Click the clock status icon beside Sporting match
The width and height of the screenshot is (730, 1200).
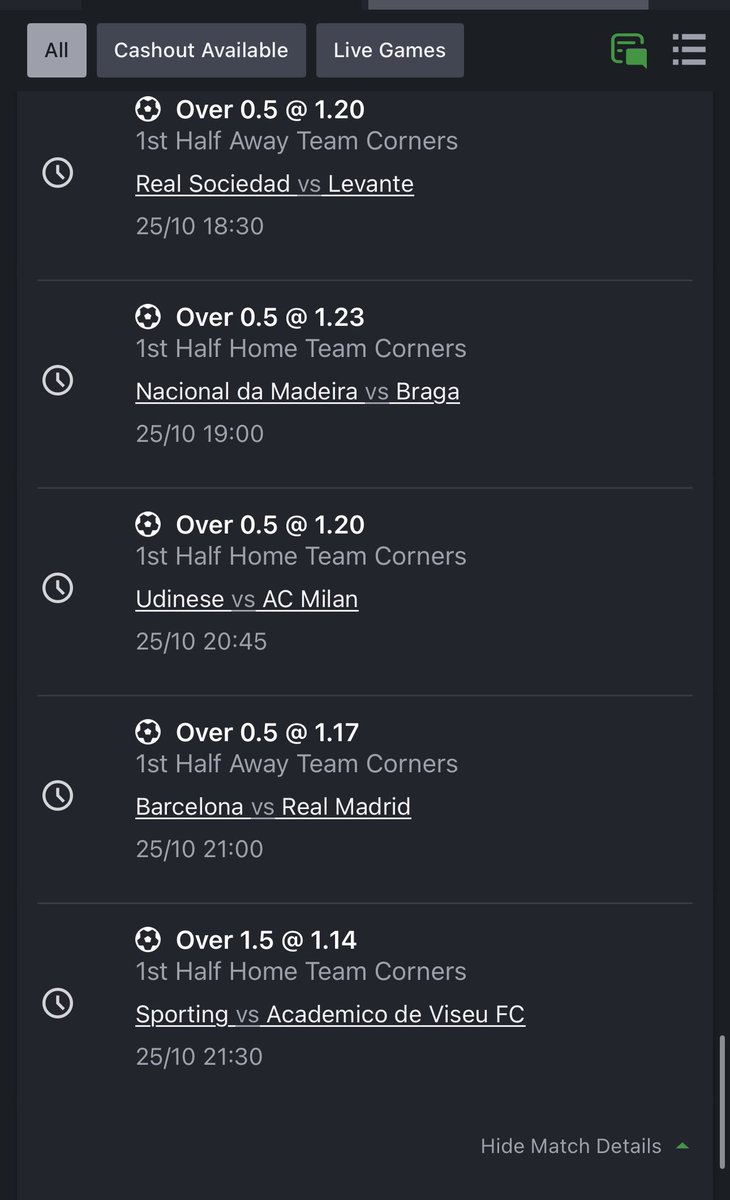(x=58, y=1003)
